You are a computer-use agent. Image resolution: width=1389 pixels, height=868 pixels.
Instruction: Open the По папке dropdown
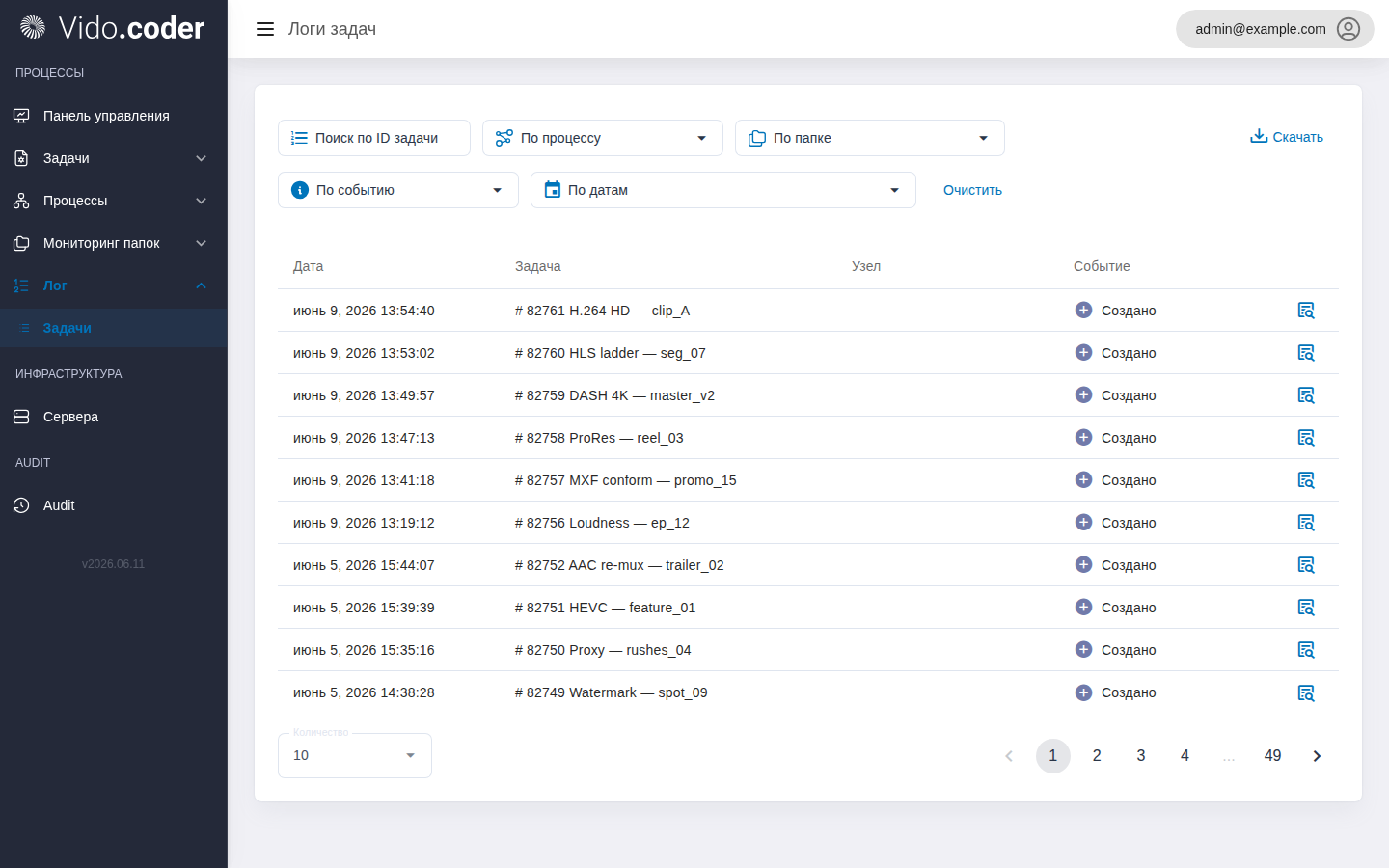coord(870,138)
